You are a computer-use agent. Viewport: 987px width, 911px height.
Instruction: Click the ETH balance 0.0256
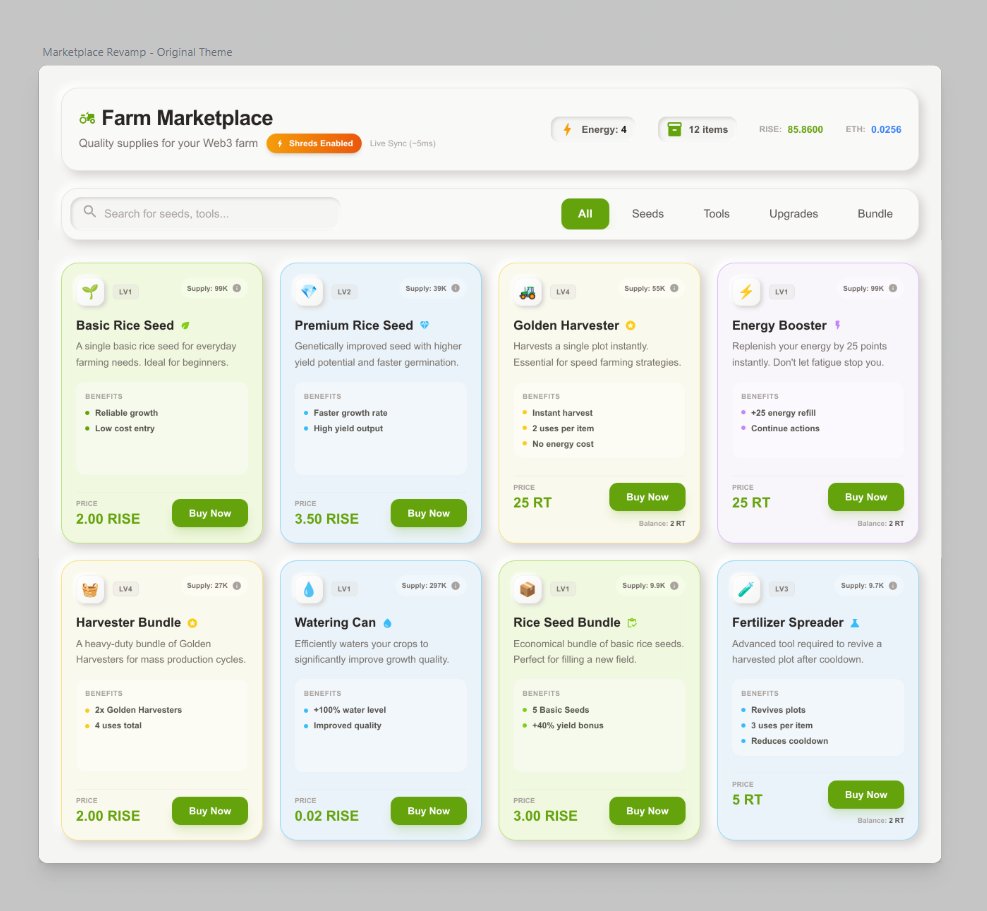(x=886, y=130)
